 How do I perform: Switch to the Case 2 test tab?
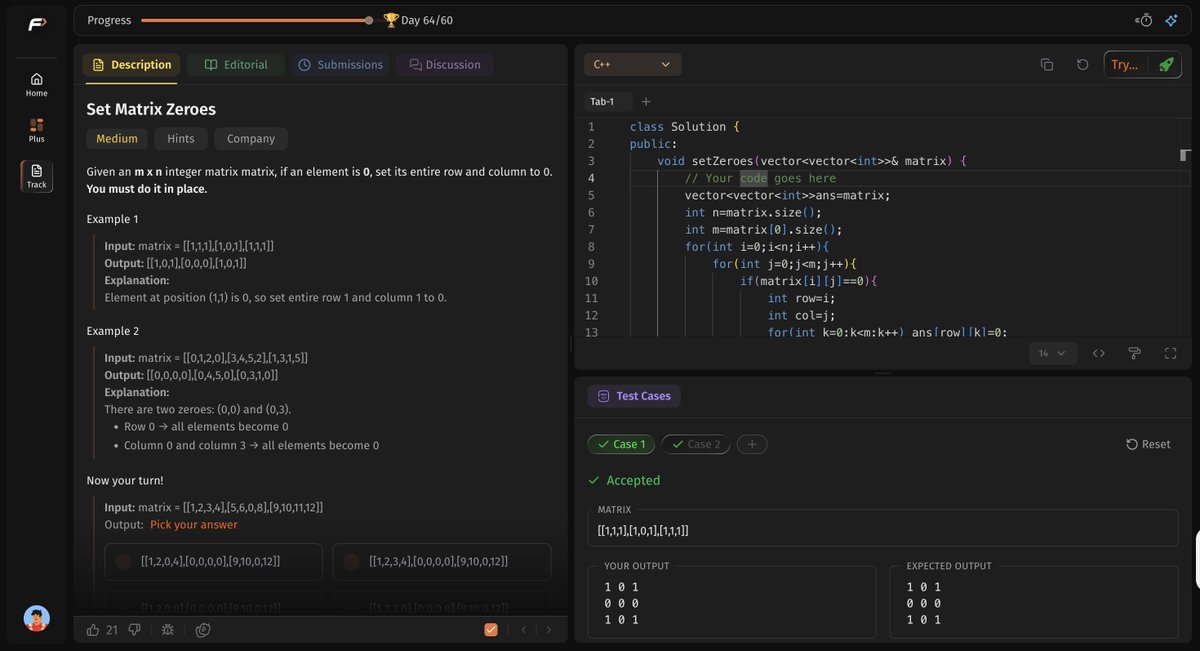pos(695,444)
